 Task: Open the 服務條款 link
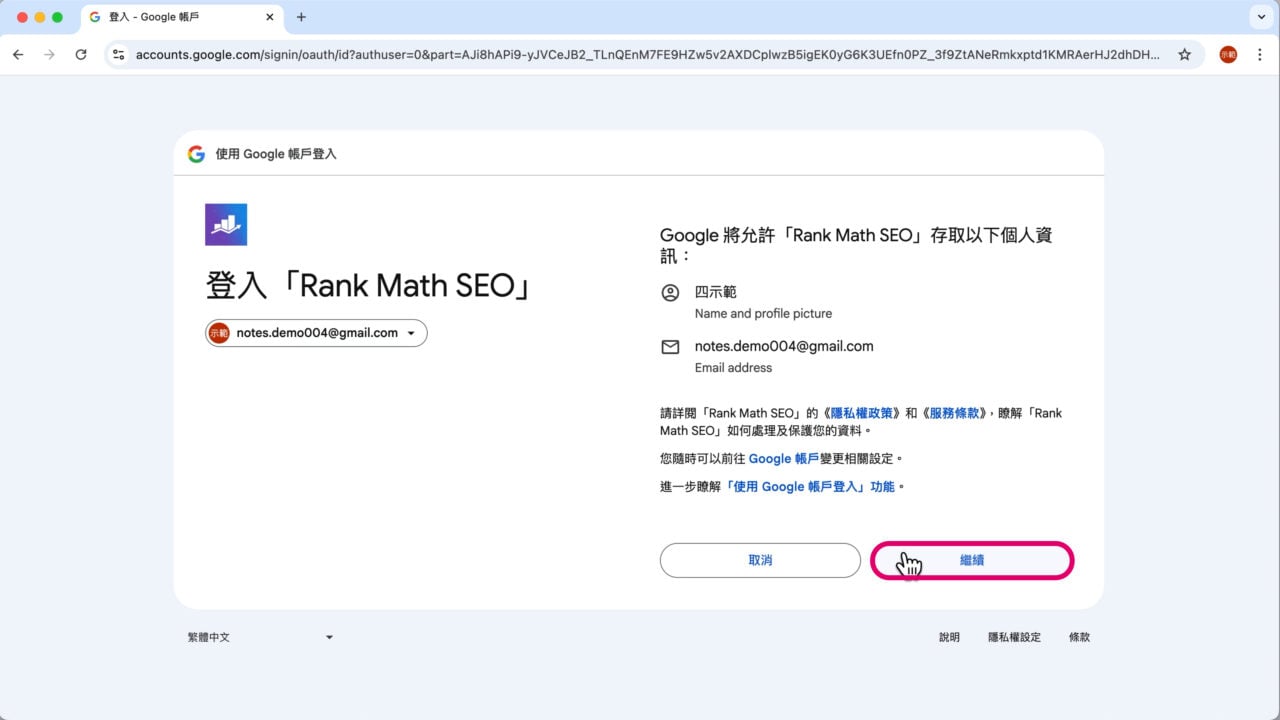[953, 412]
